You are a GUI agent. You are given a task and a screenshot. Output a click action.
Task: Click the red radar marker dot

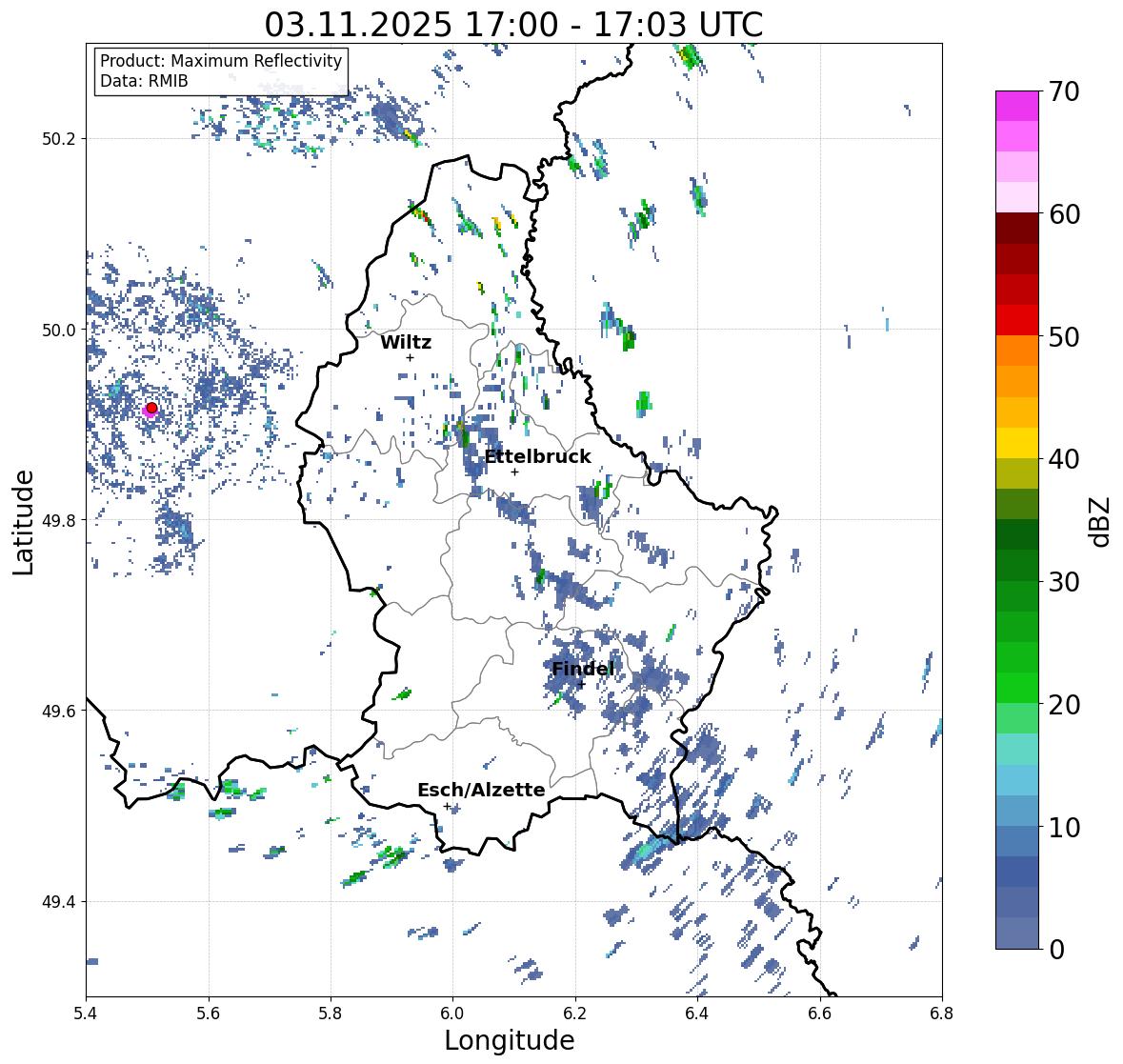pyautogui.click(x=151, y=408)
